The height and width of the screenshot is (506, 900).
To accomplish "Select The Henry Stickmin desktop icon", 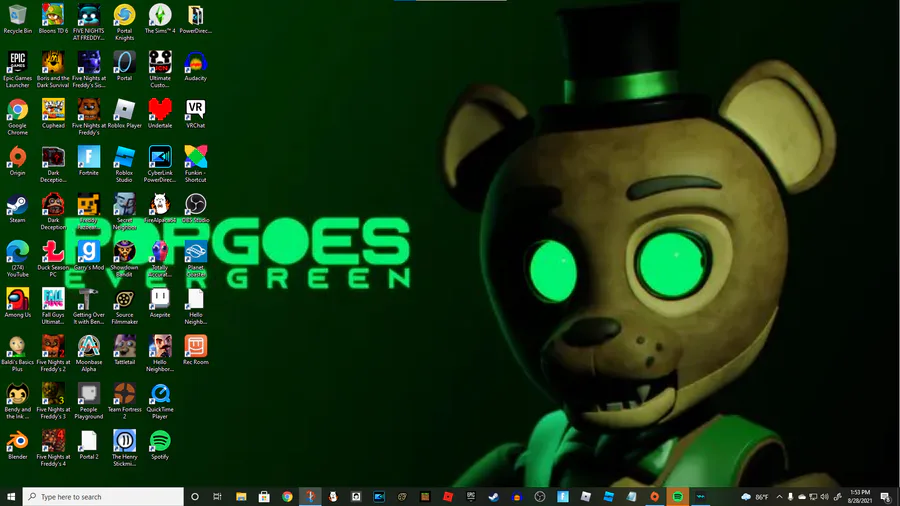I will [x=125, y=449].
